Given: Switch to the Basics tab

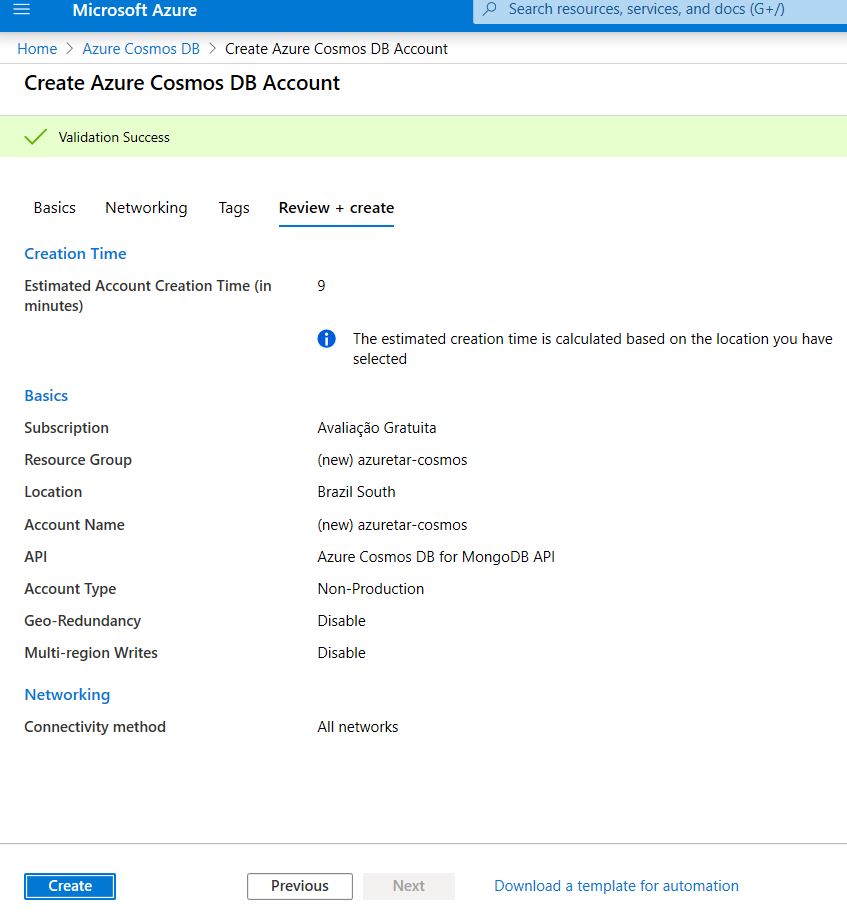Looking at the screenshot, I should (x=55, y=208).
